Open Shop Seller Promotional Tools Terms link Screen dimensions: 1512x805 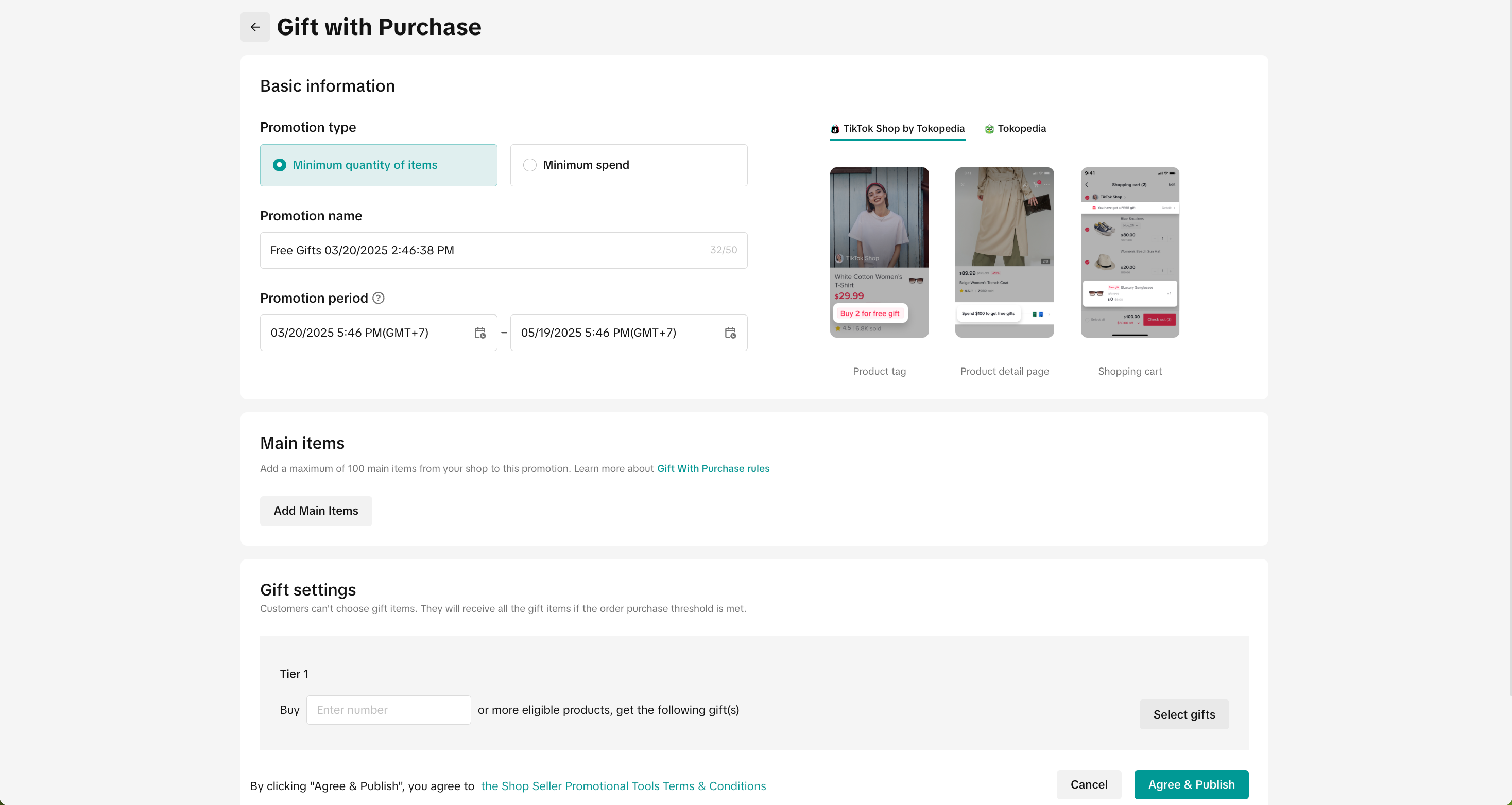[623, 785]
